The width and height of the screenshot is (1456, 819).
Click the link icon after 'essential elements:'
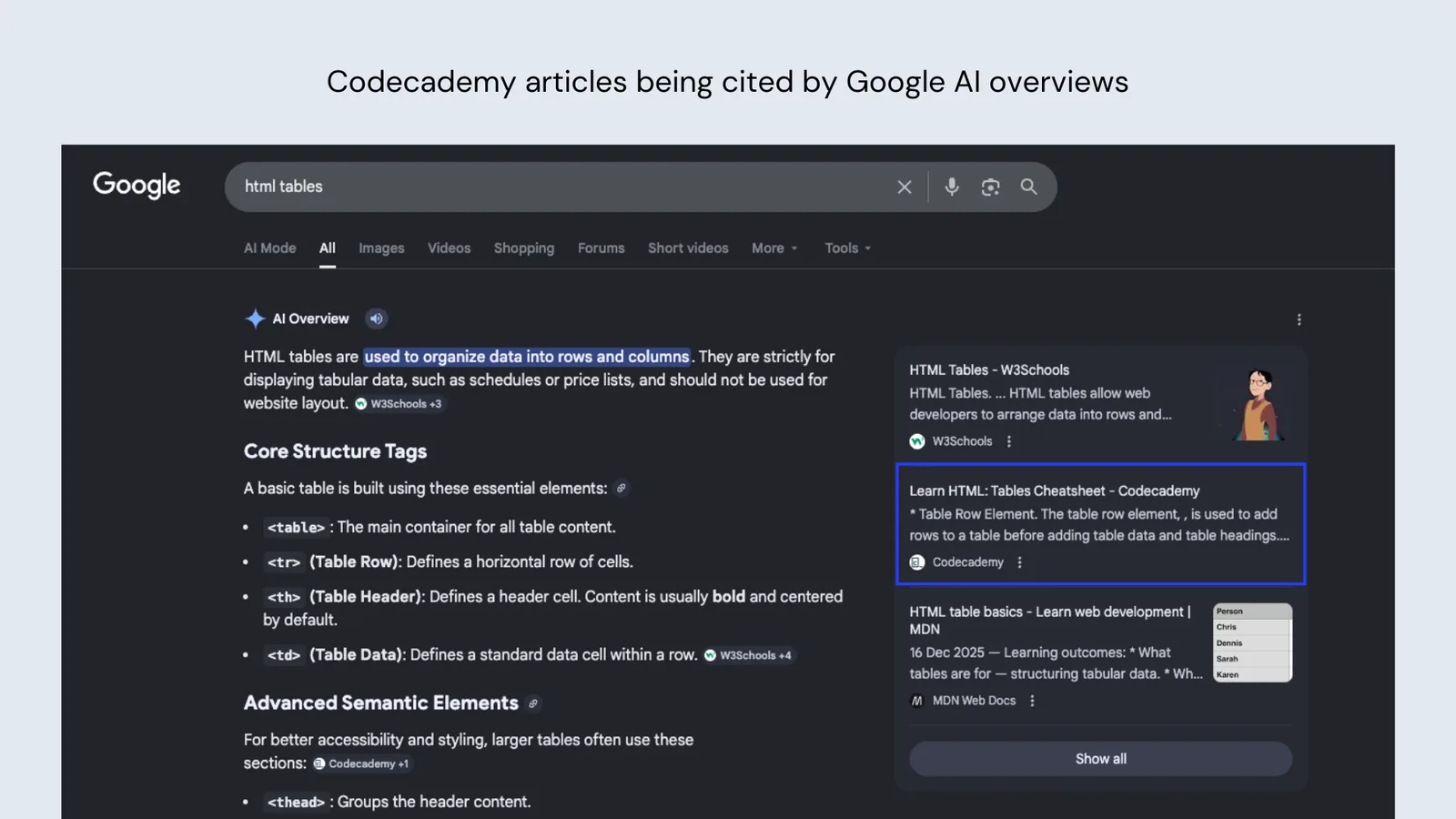click(622, 489)
